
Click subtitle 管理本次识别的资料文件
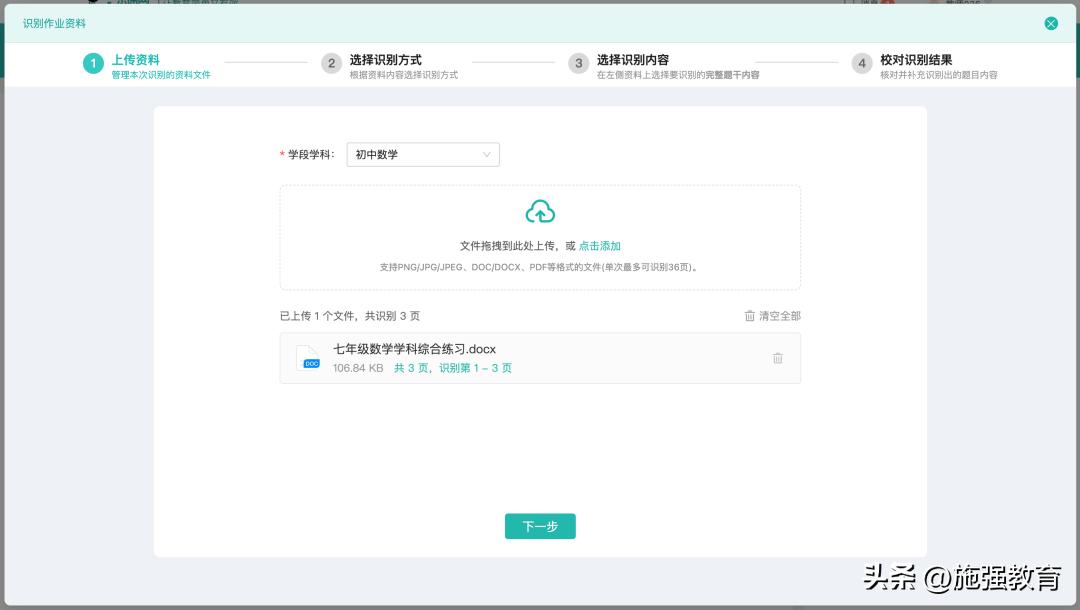[x=161, y=75]
